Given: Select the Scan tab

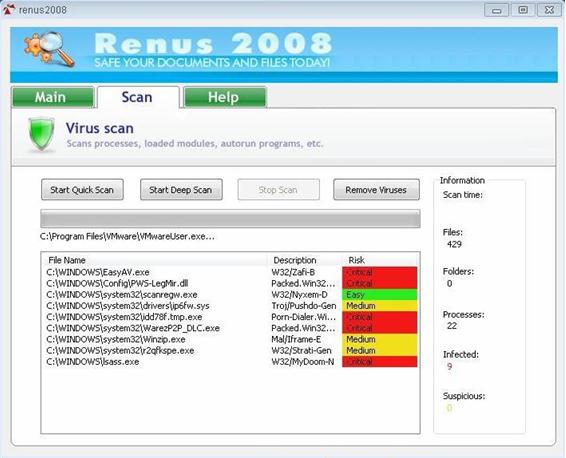Looking at the screenshot, I should coord(138,97).
